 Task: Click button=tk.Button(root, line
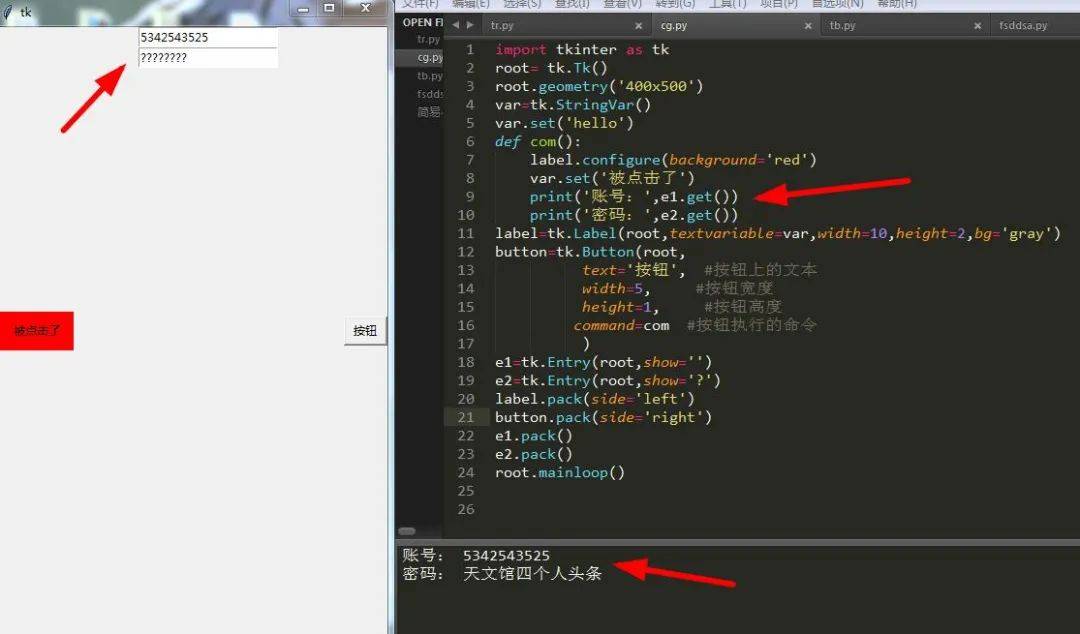(590, 252)
